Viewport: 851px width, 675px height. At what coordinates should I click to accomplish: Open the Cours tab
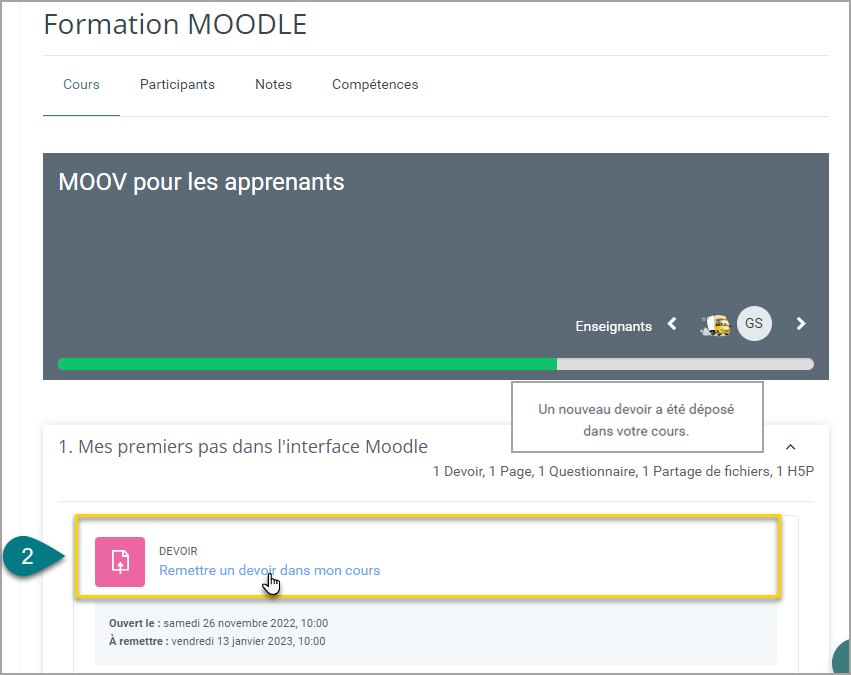click(x=81, y=85)
